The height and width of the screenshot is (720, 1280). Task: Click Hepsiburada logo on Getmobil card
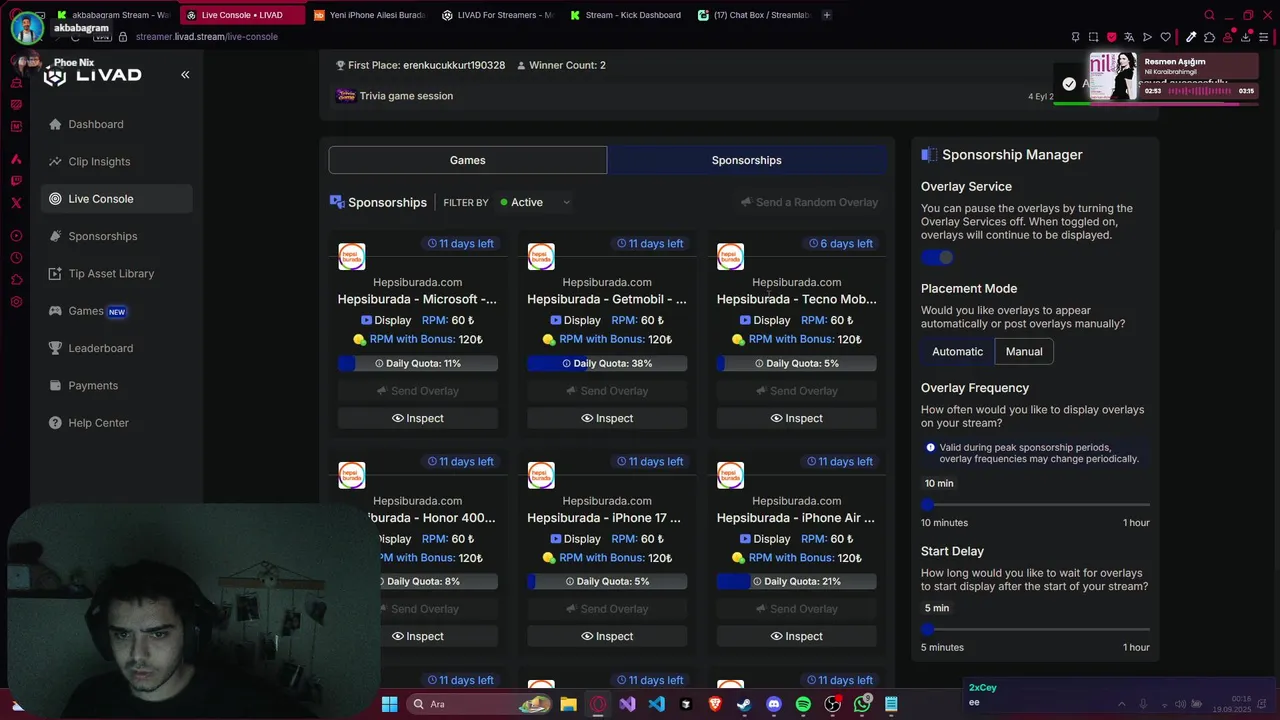pyautogui.click(x=541, y=256)
